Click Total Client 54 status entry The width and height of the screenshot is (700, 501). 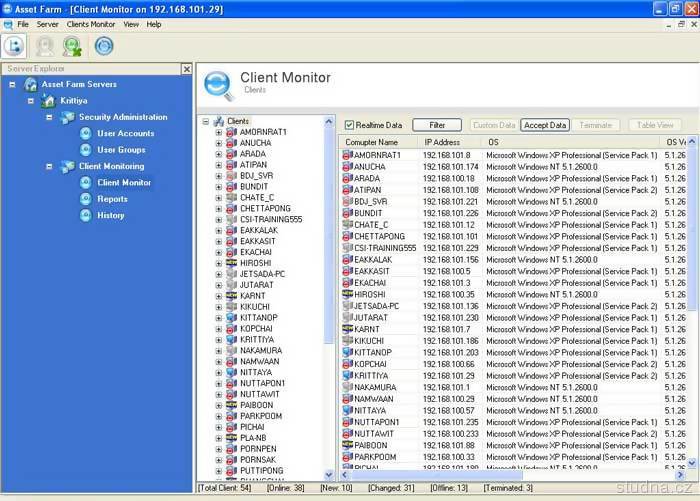225,488
